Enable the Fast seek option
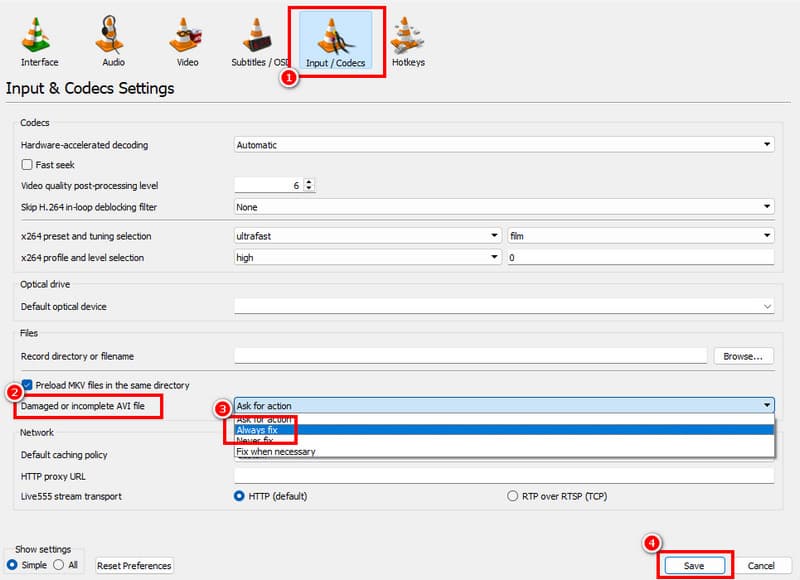The image size is (800, 580). 25,164
